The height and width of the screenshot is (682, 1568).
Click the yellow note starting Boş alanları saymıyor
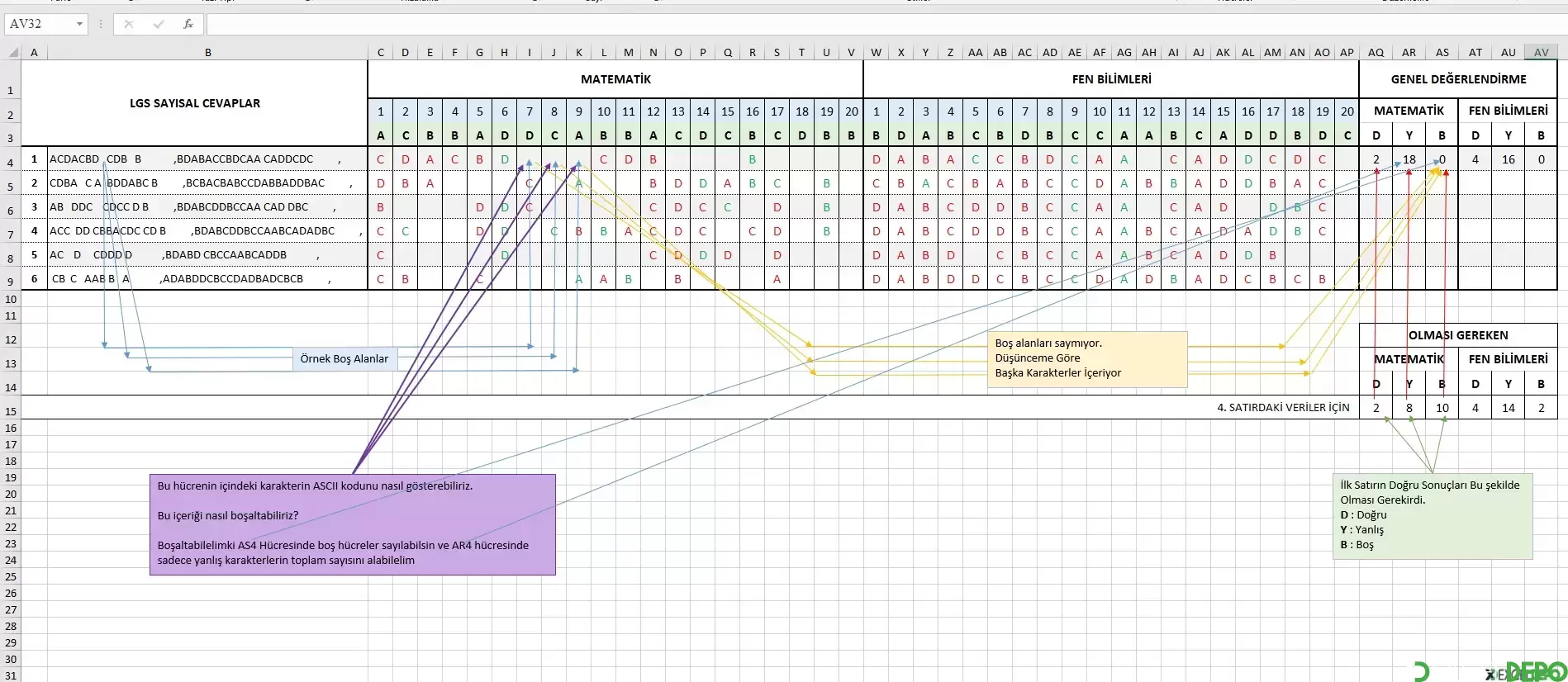(1087, 359)
